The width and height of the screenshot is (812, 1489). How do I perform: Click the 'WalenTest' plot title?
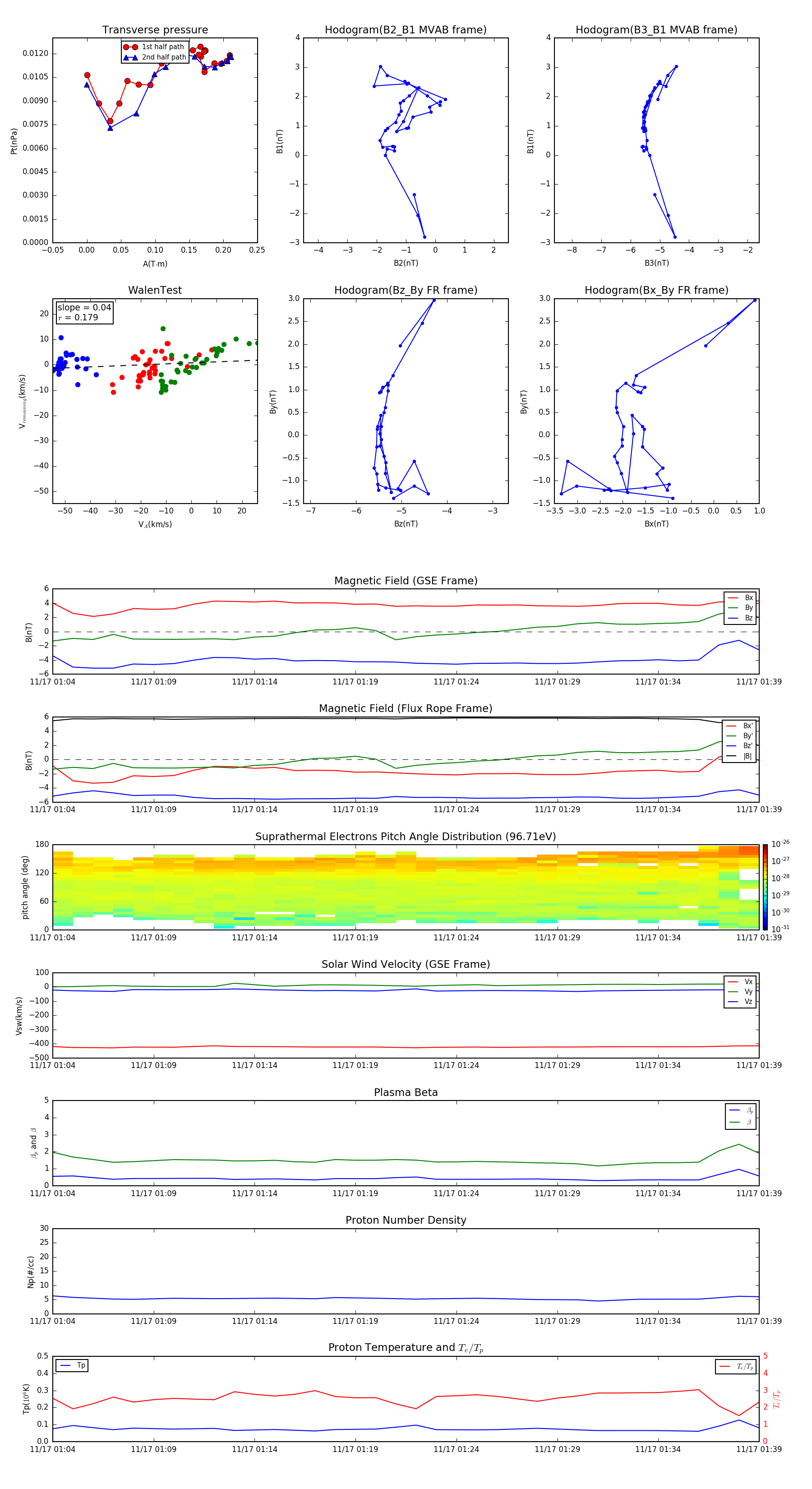[155, 290]
